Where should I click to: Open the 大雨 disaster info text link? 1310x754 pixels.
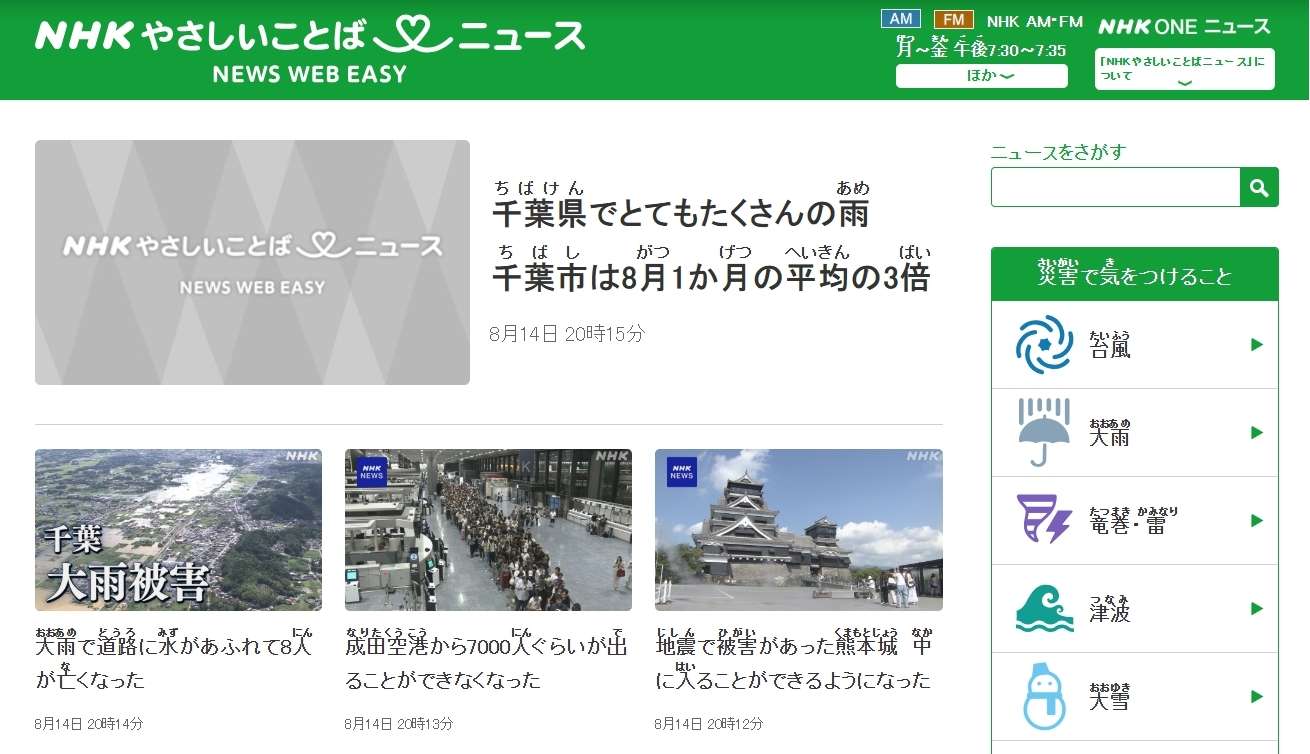[x=1110, y=433]
